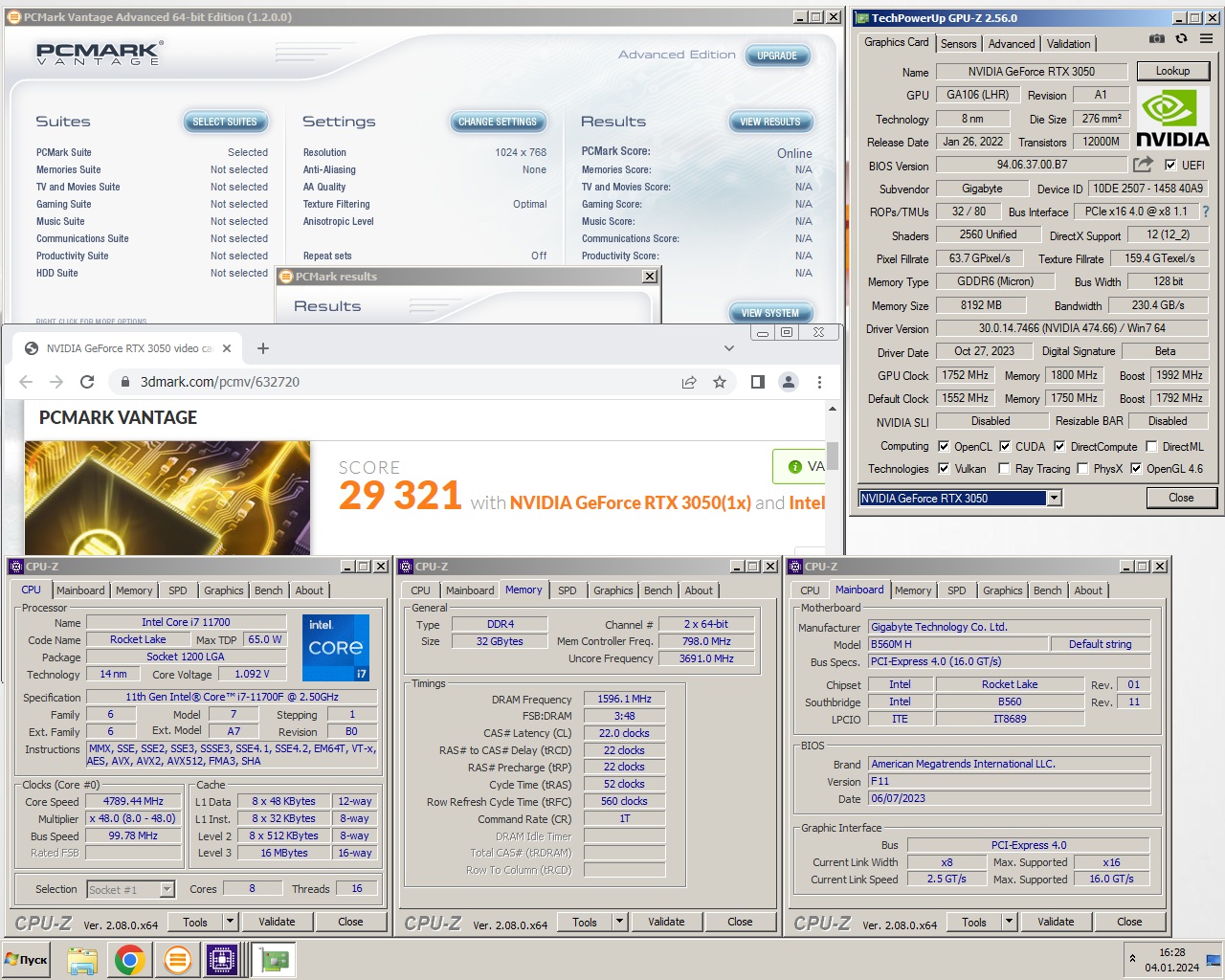Click the Intel Core i7 logo in CPU-Z
Viewport: 1225px width, 980px height.
(335, 648)
